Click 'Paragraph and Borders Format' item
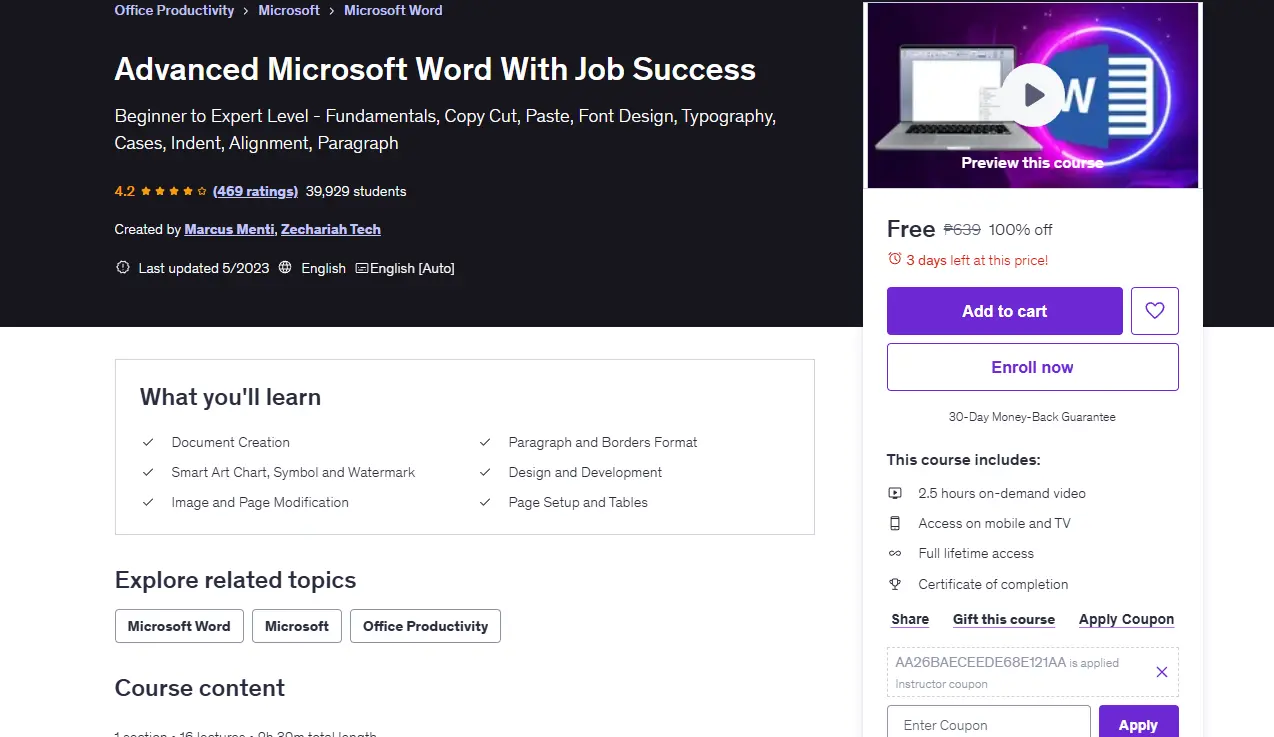The image size is (1274, 737). point(603,442)
